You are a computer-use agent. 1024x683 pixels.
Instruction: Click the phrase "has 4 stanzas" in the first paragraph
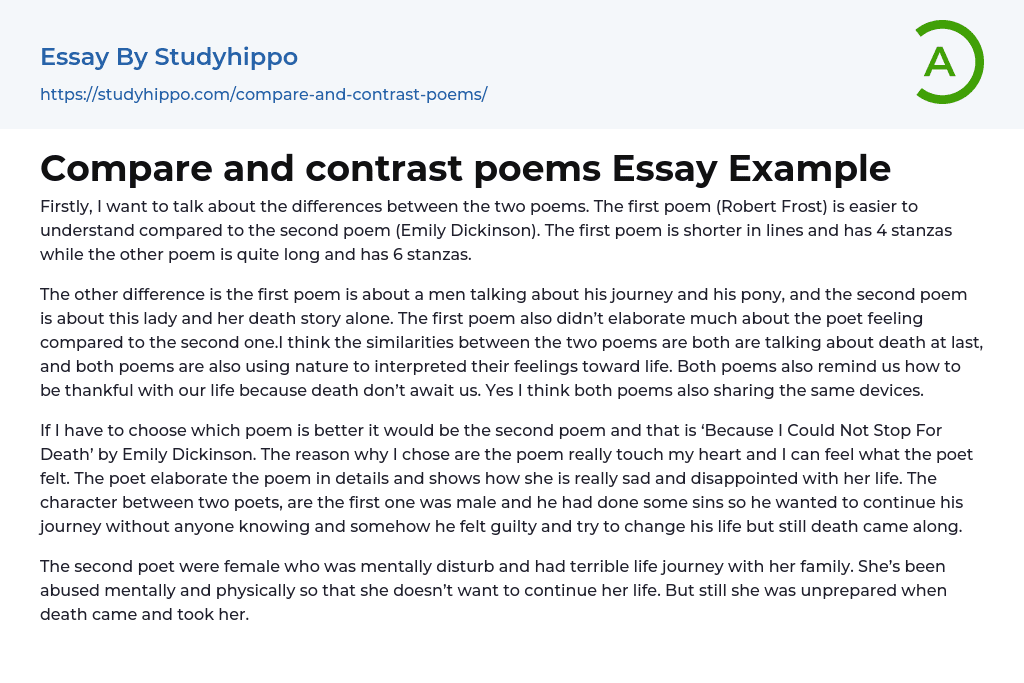tap(901, 230)
